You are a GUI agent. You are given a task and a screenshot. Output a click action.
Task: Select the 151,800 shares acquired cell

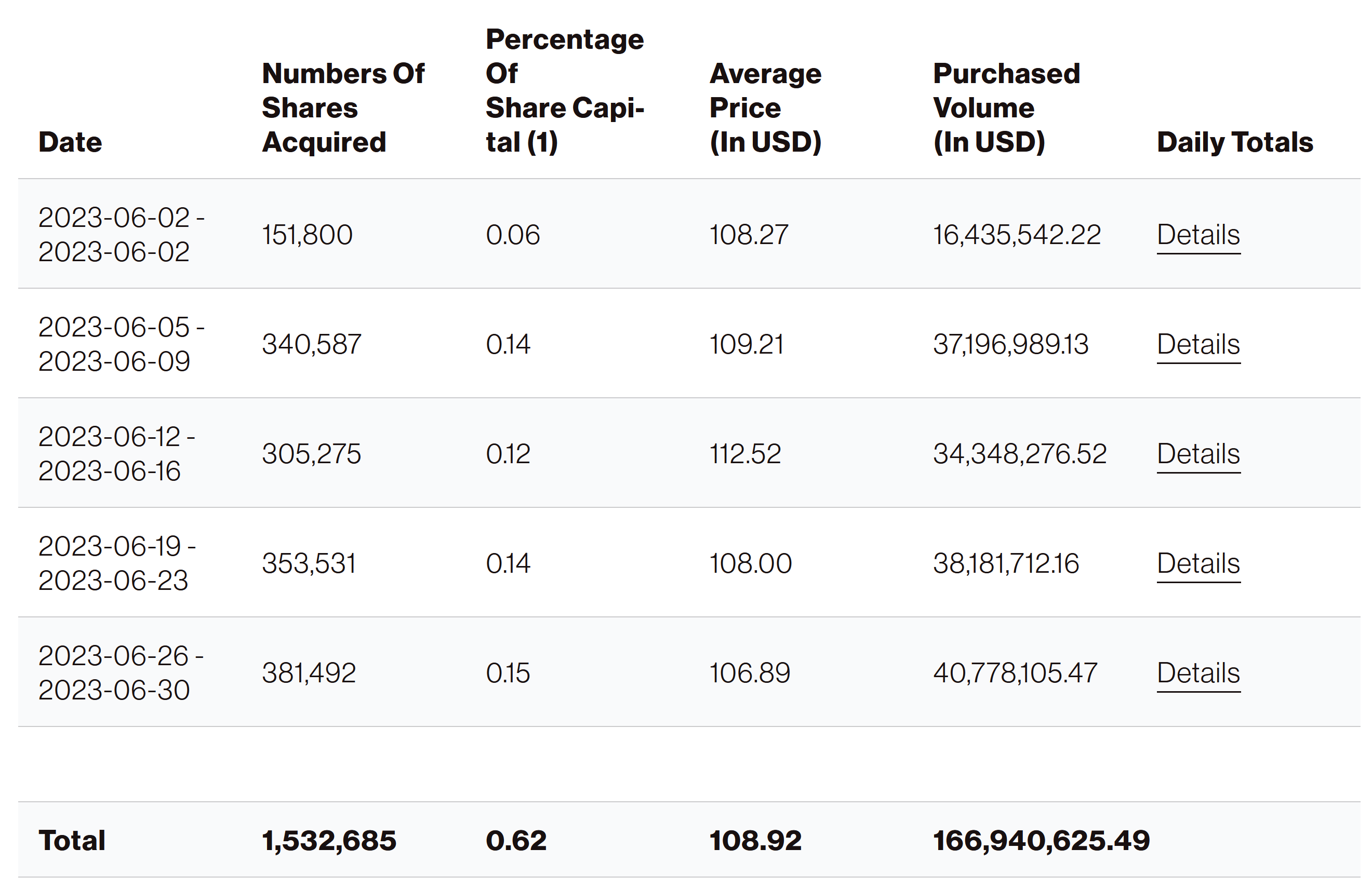click(307, 235)
